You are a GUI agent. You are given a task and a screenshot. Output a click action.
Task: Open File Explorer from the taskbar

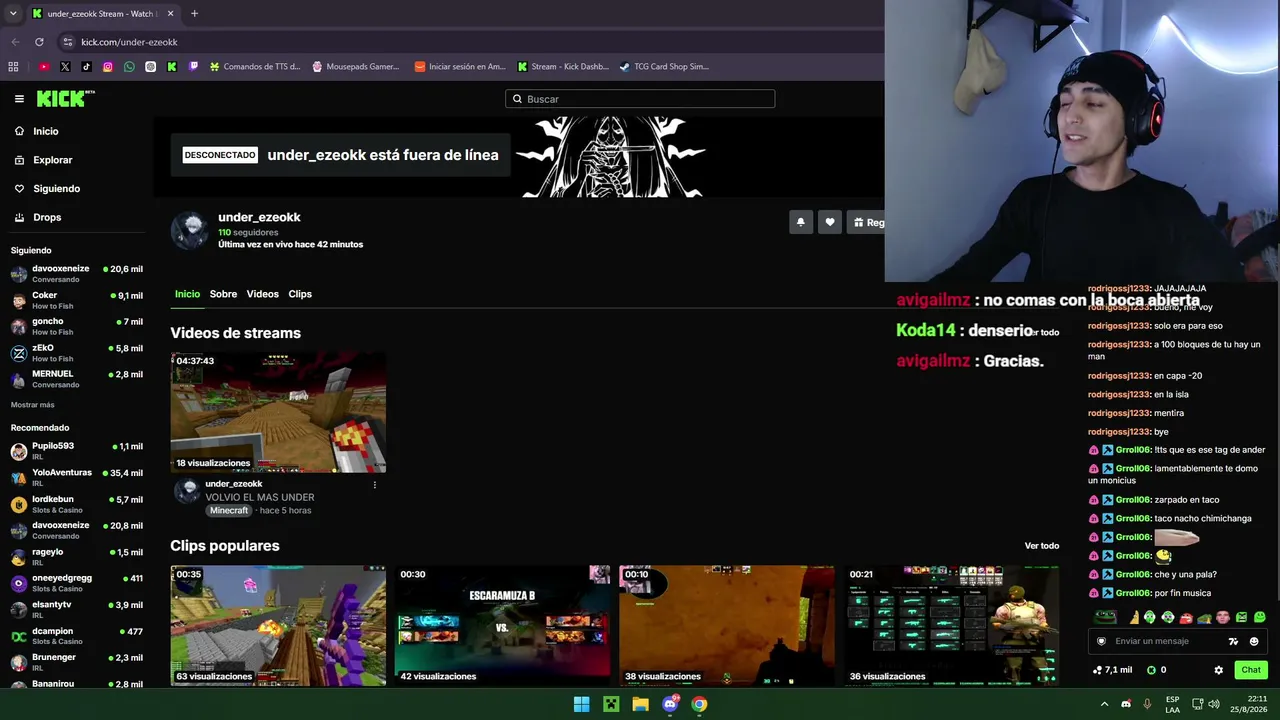coord(640,704)
